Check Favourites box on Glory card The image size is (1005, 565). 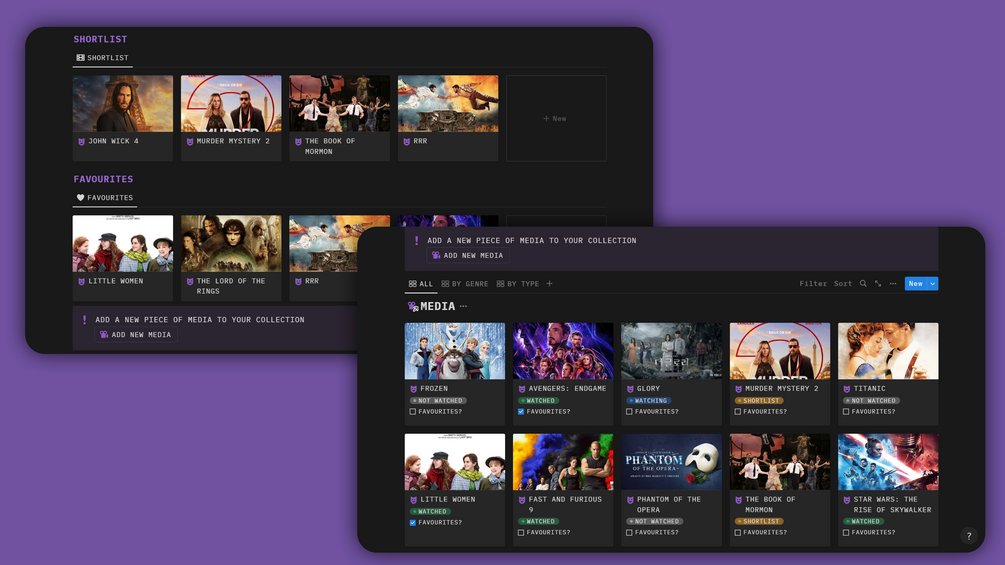629,412
